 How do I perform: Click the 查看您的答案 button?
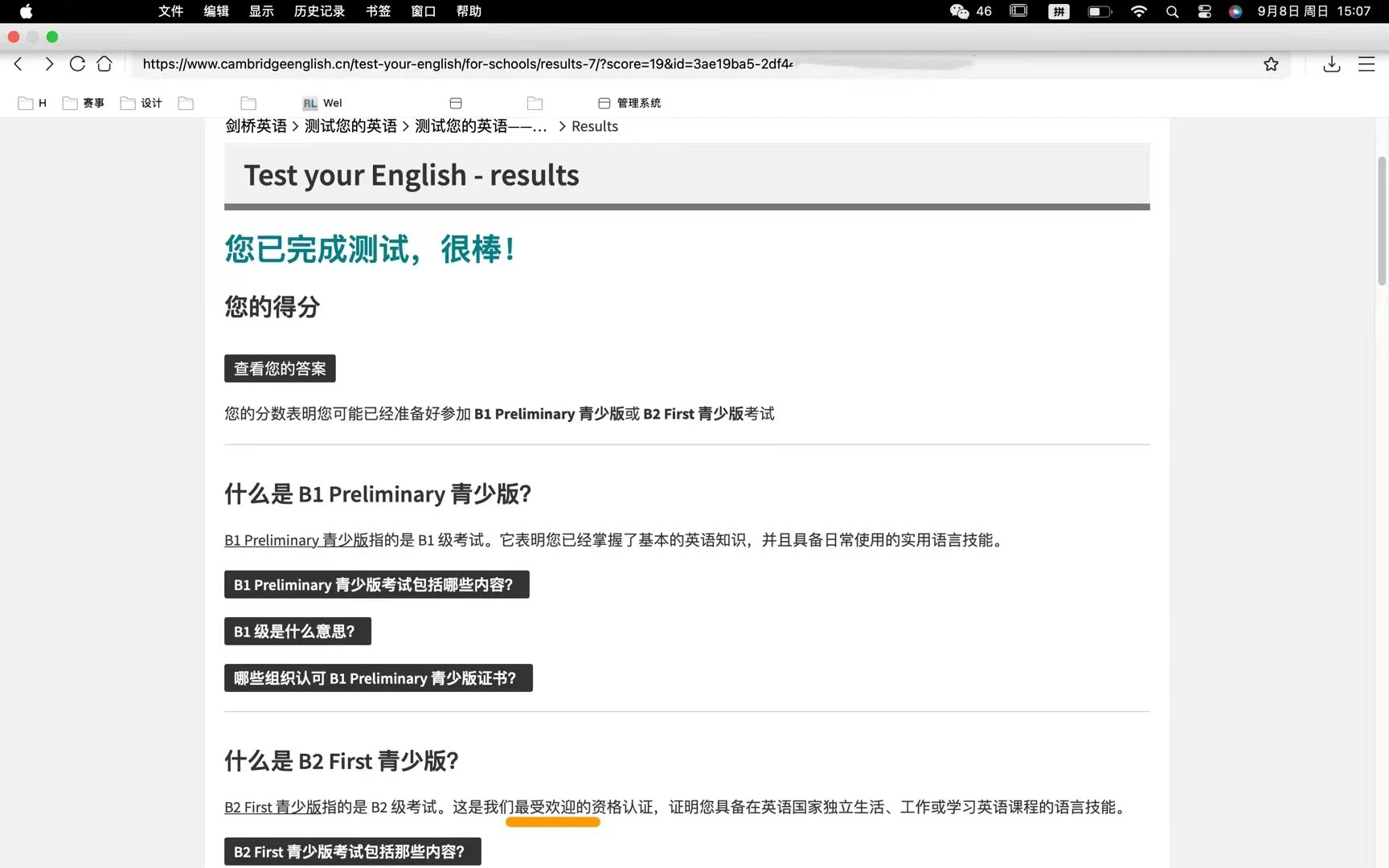coord(280,369)
